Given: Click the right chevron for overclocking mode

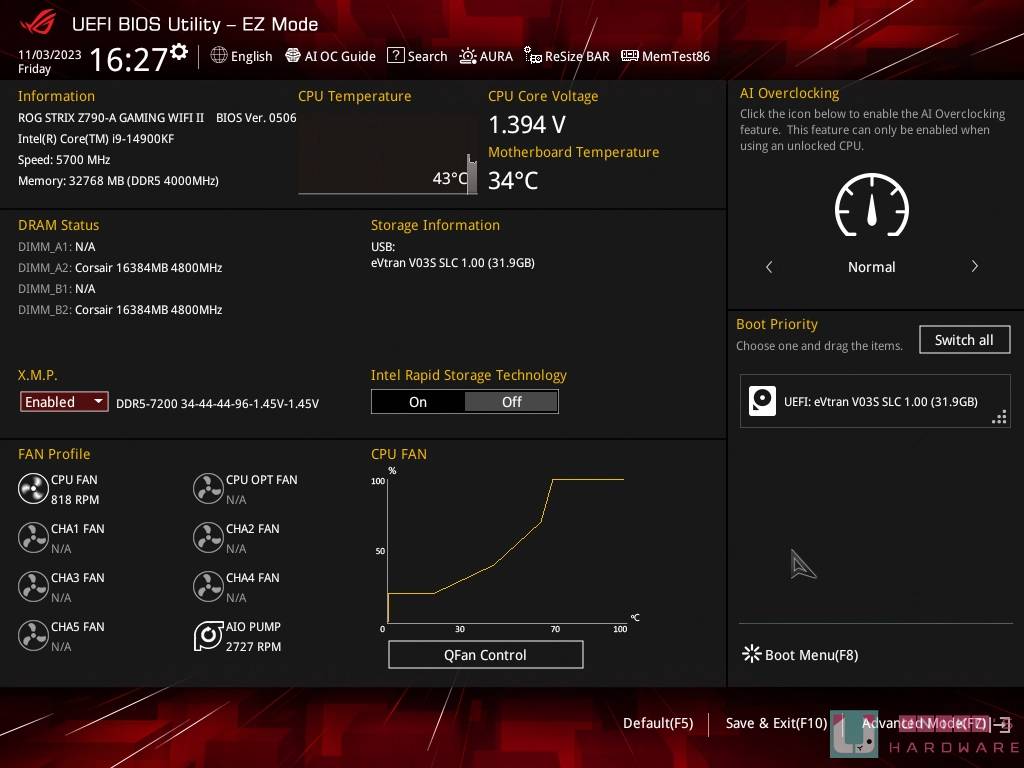Looking at the screenshot, I should coord(974,267).
